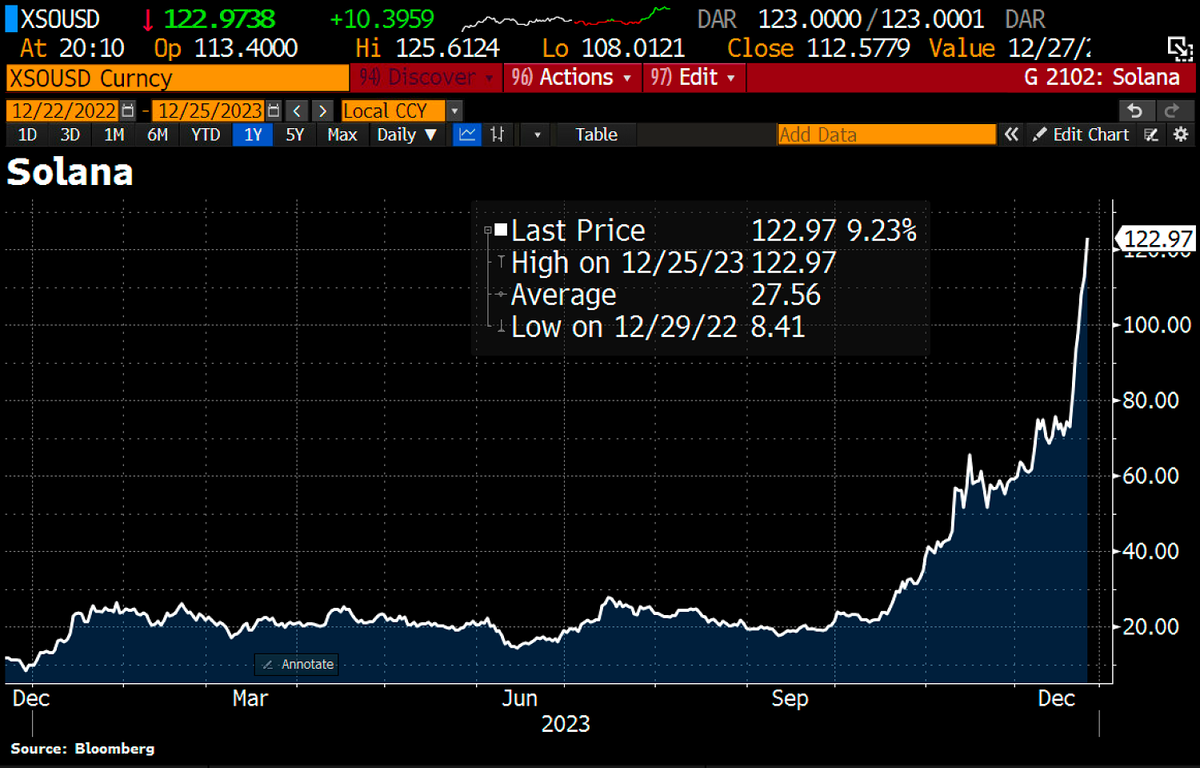Image resolution: width=1200 pixels, height=768 pixels.
Task: Open chart settings gear icon
Action: point(1180,135)
